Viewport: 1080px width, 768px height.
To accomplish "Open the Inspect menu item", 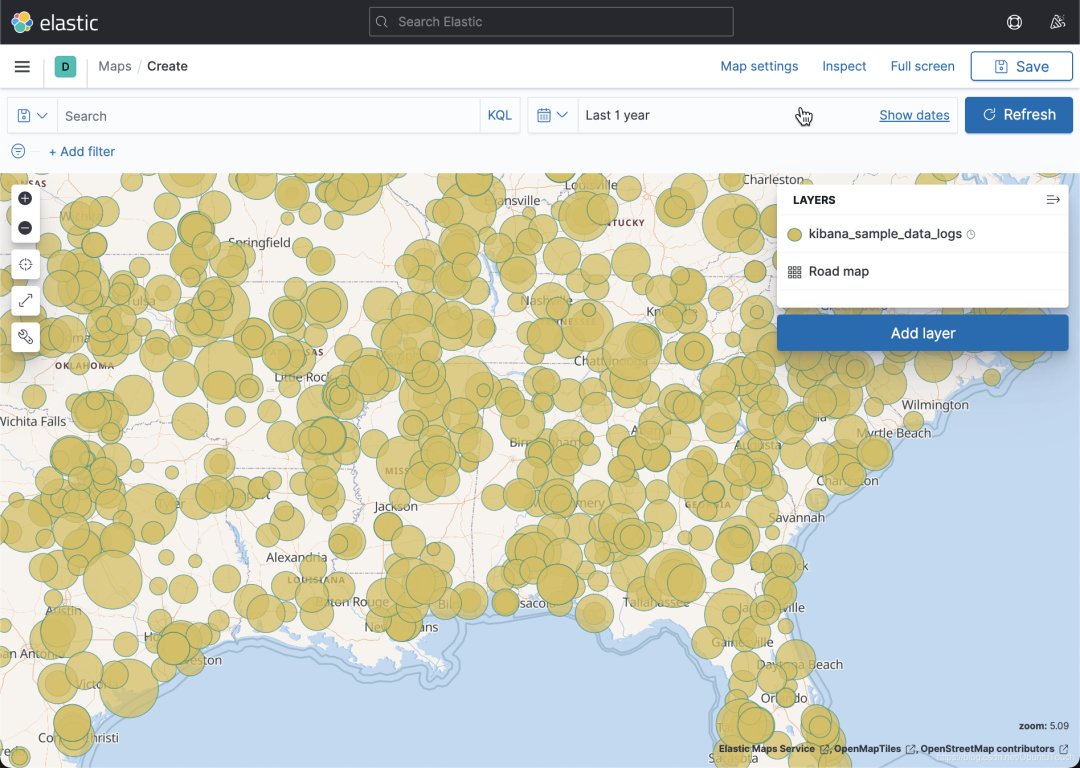I will [844, 66].
